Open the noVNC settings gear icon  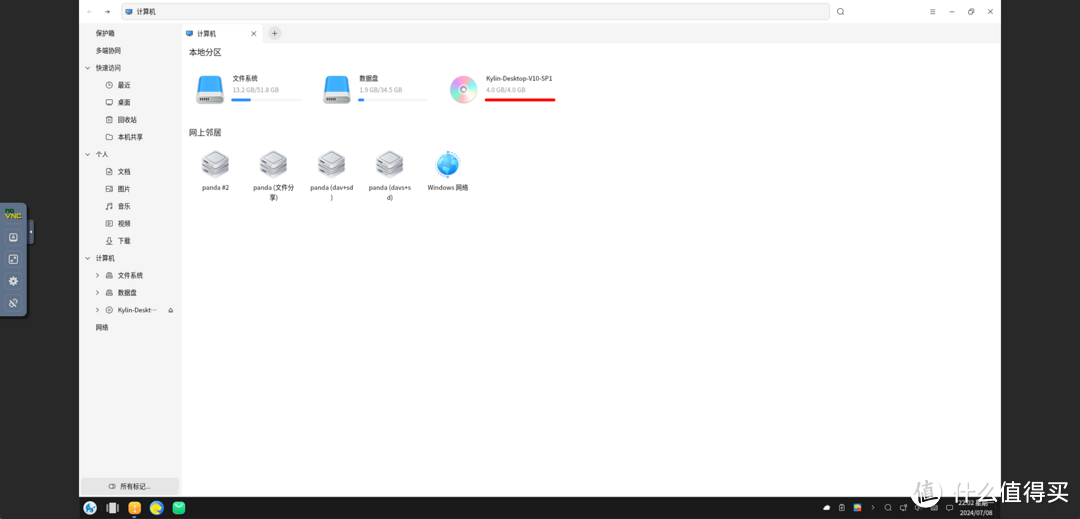coord(13,281)
